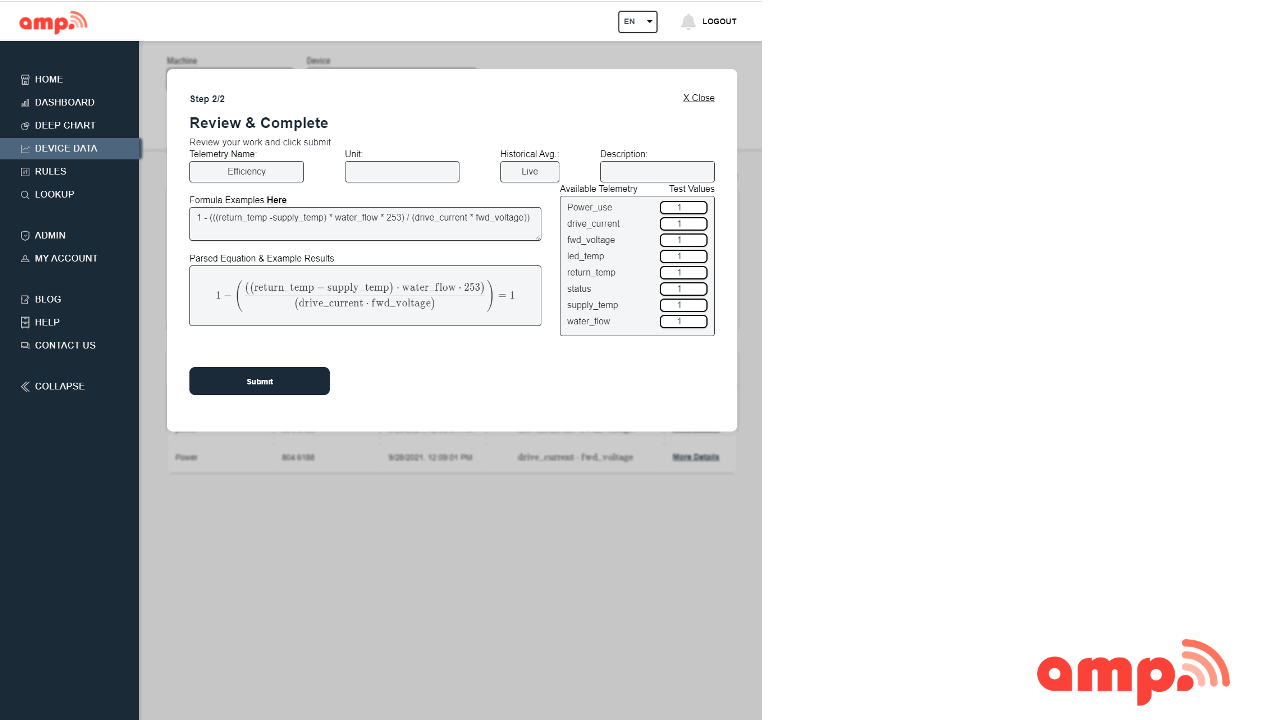This screenshot has width=1280, height=720.
Task: Click the amp logo in header
Action: coord(53,22)
